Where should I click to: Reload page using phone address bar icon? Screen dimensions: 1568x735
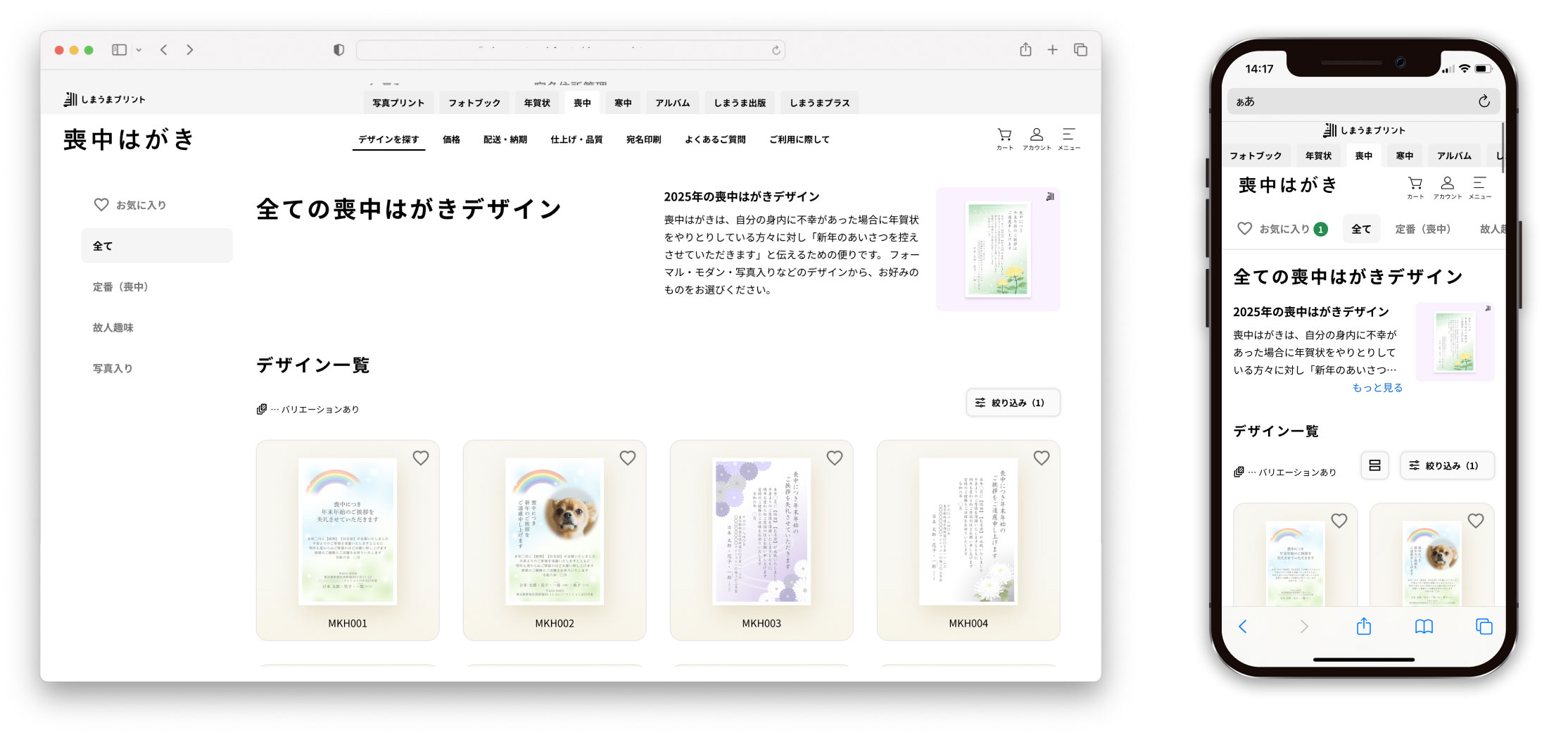pos(1484,101)
